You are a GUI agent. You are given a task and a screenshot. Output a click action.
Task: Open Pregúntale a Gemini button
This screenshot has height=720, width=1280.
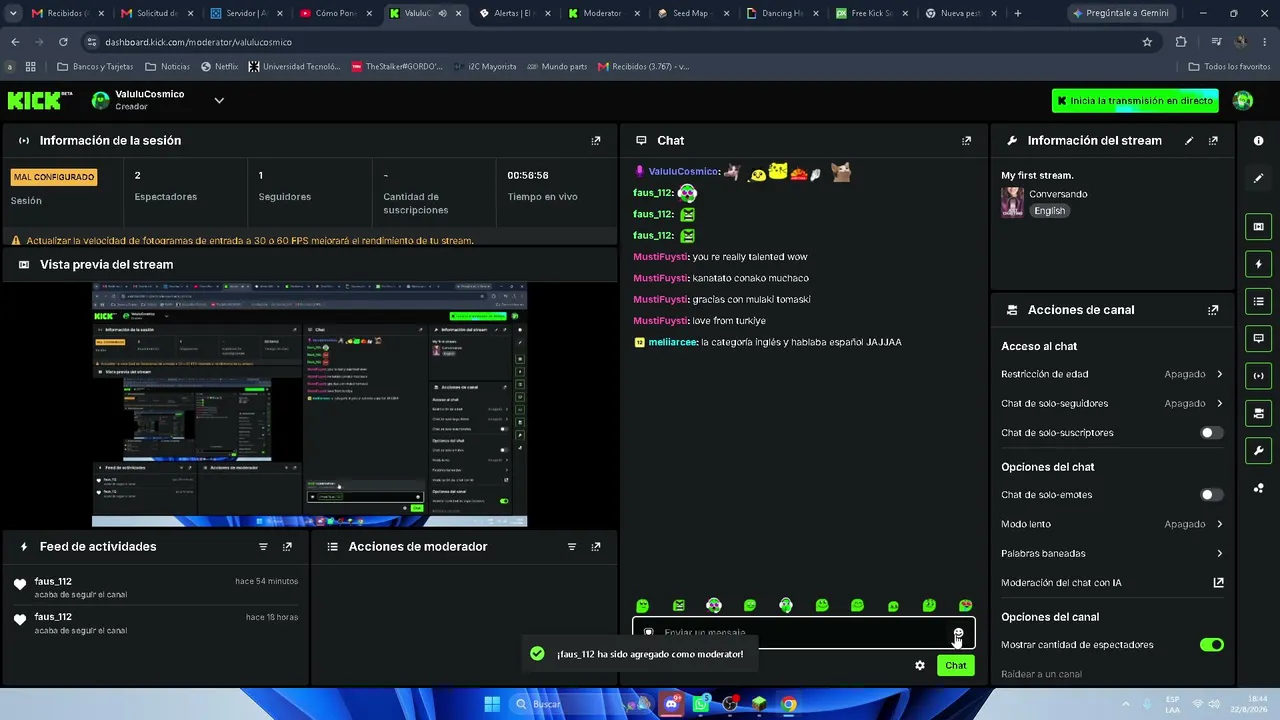[x=1120, y=13]
